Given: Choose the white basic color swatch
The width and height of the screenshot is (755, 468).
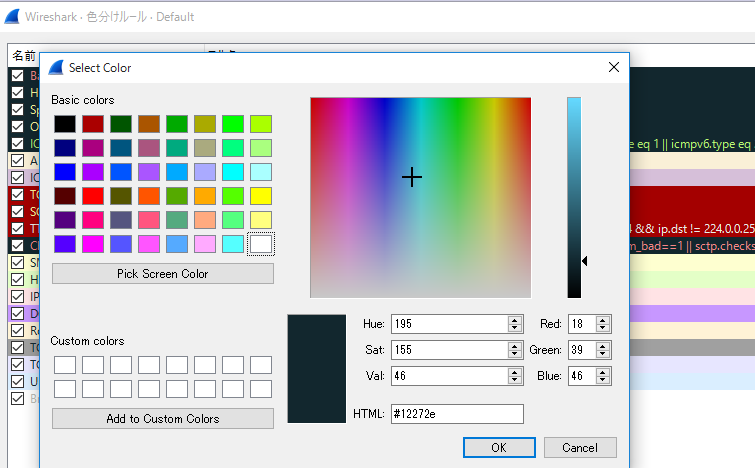Looking at the screenshot, I should tap(260, 244).
